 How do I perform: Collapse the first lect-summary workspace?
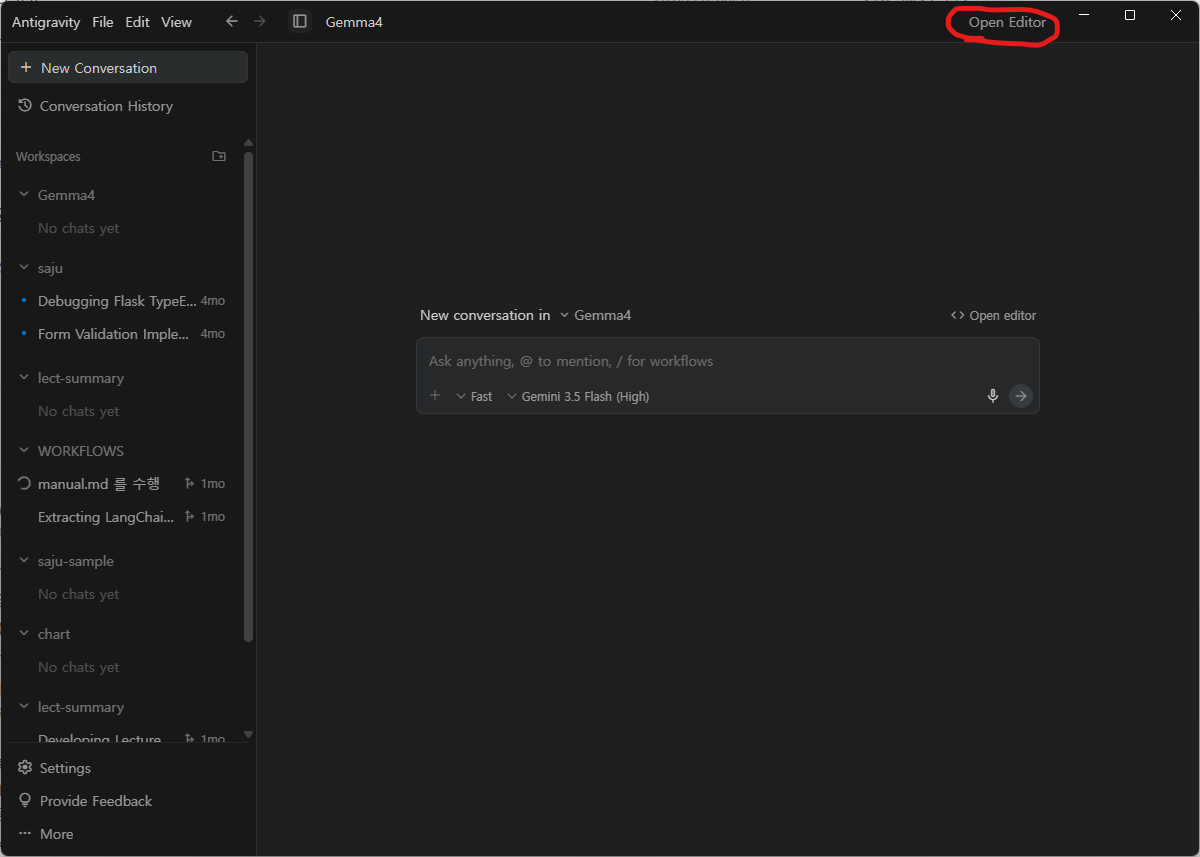pos(24,378)
